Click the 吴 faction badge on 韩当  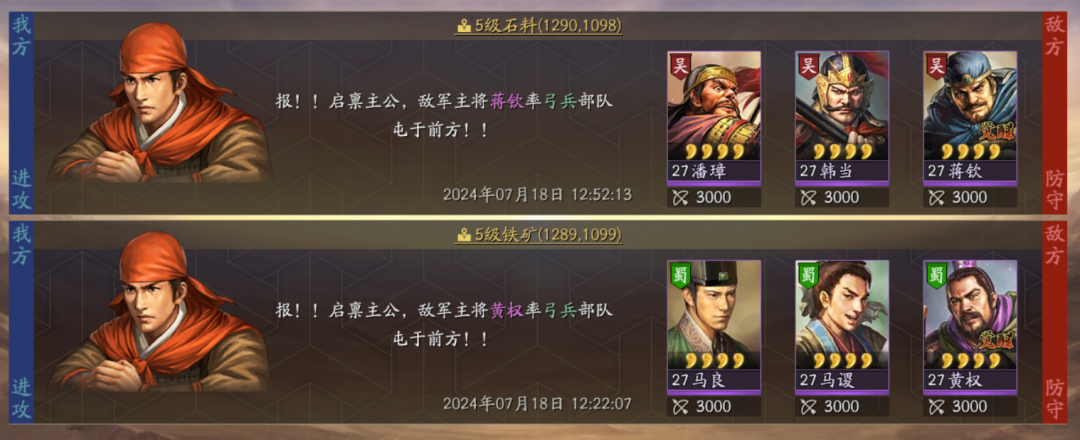pyautogui.click(x=807, y=65)
